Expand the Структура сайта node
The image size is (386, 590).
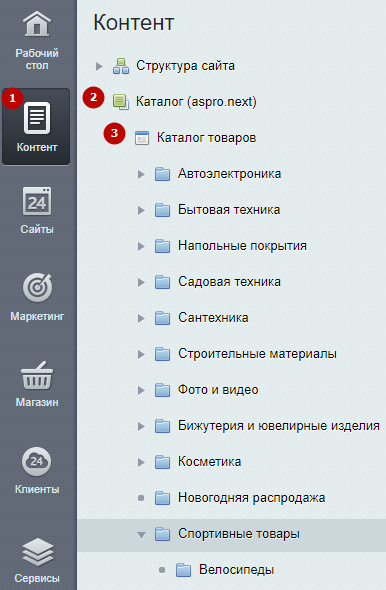99,66
